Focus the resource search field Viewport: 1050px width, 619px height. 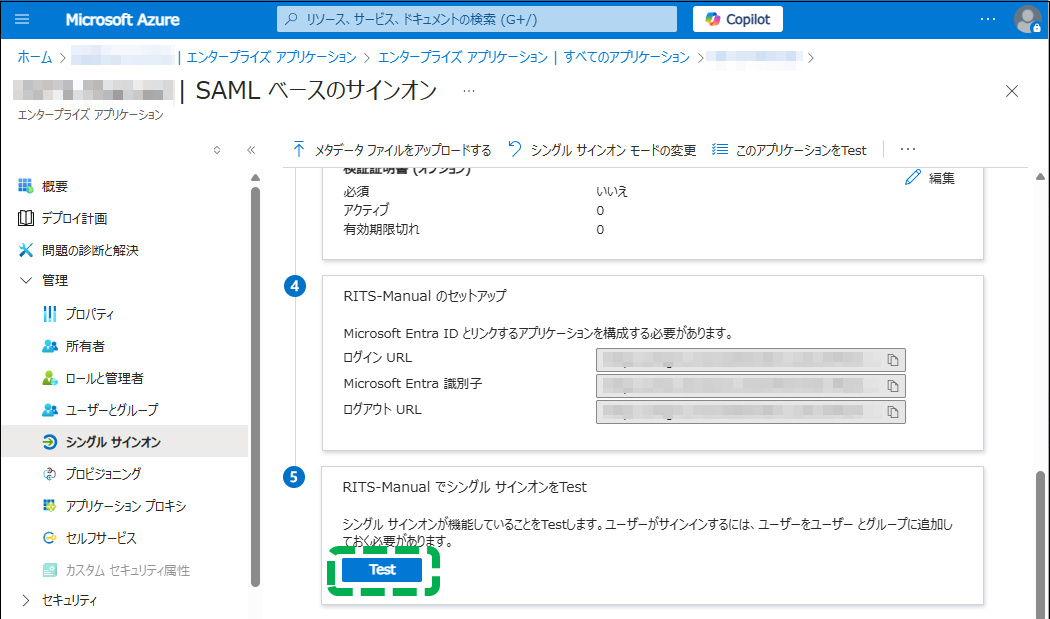point(477,19)
